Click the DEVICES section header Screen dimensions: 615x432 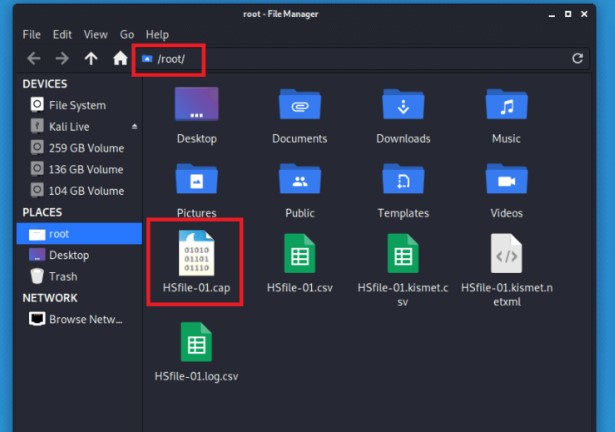point(45,84)
